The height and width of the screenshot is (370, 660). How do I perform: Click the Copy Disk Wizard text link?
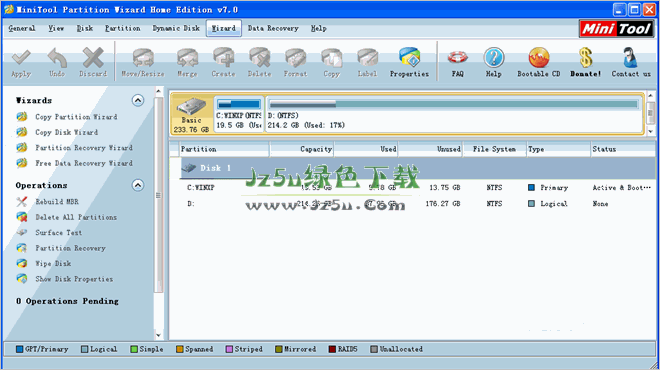point(67,132)
